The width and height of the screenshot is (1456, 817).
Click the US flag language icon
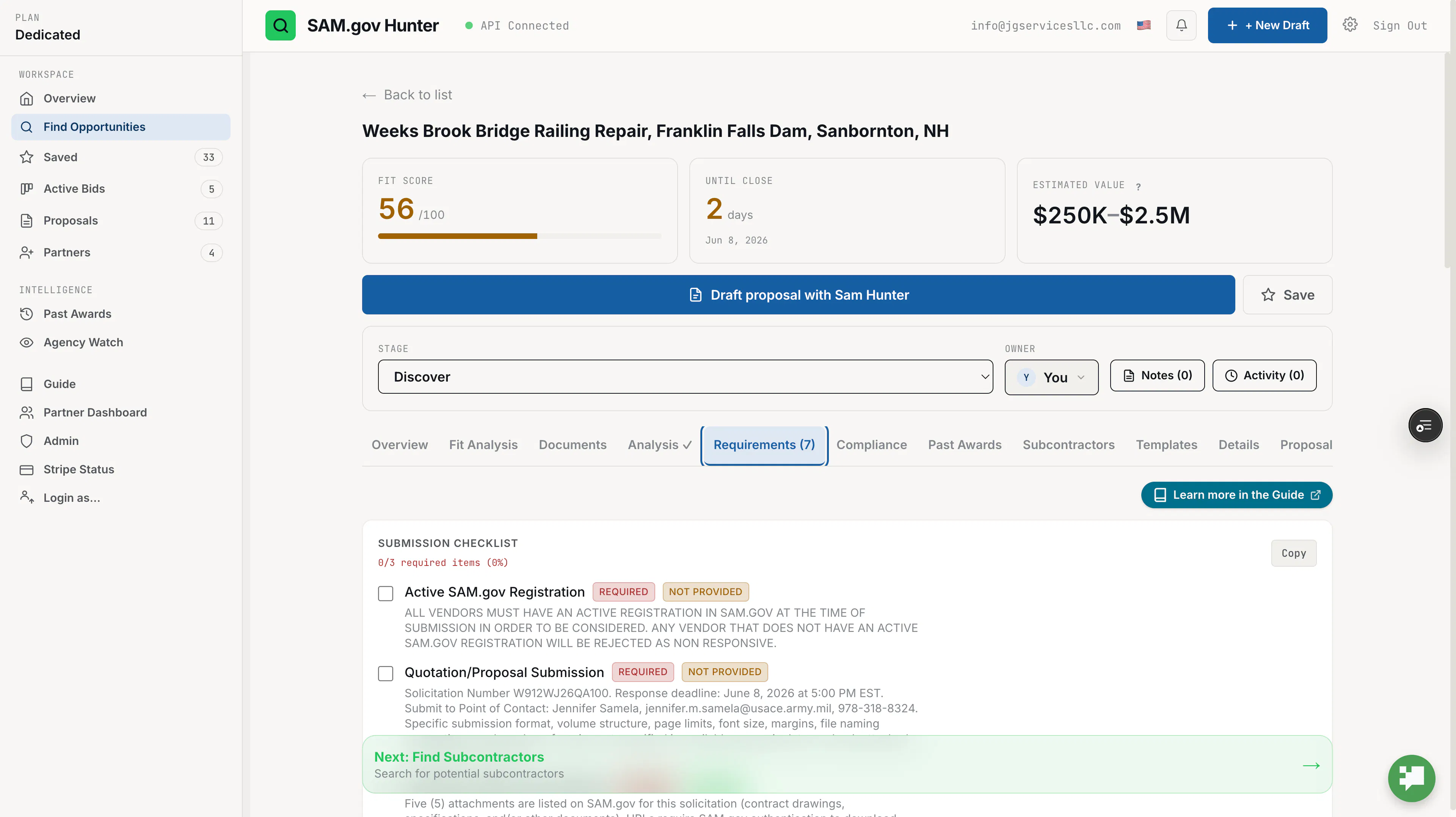click(1144, 25)
